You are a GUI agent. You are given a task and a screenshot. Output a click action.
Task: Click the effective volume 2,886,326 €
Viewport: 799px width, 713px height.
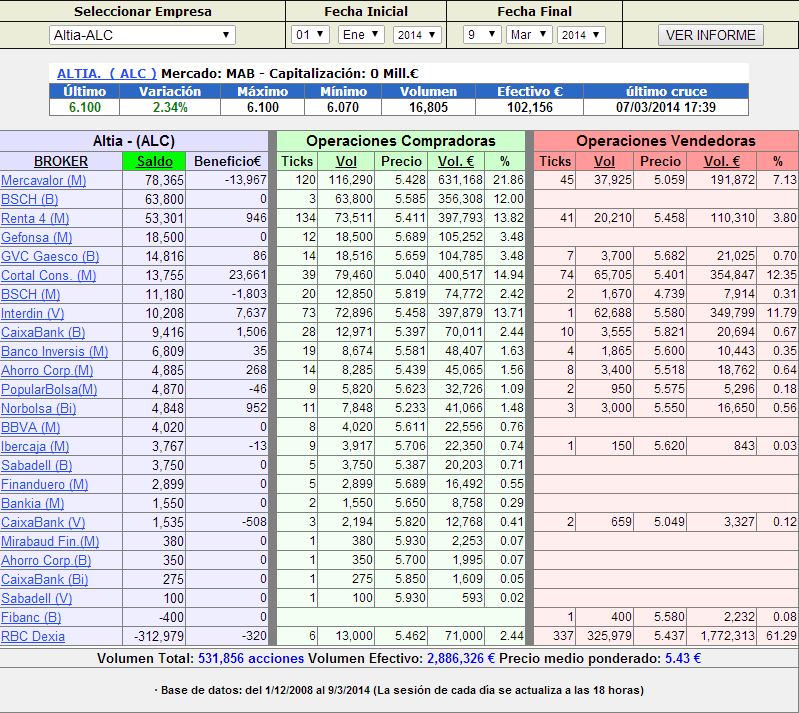click(461, 658)
